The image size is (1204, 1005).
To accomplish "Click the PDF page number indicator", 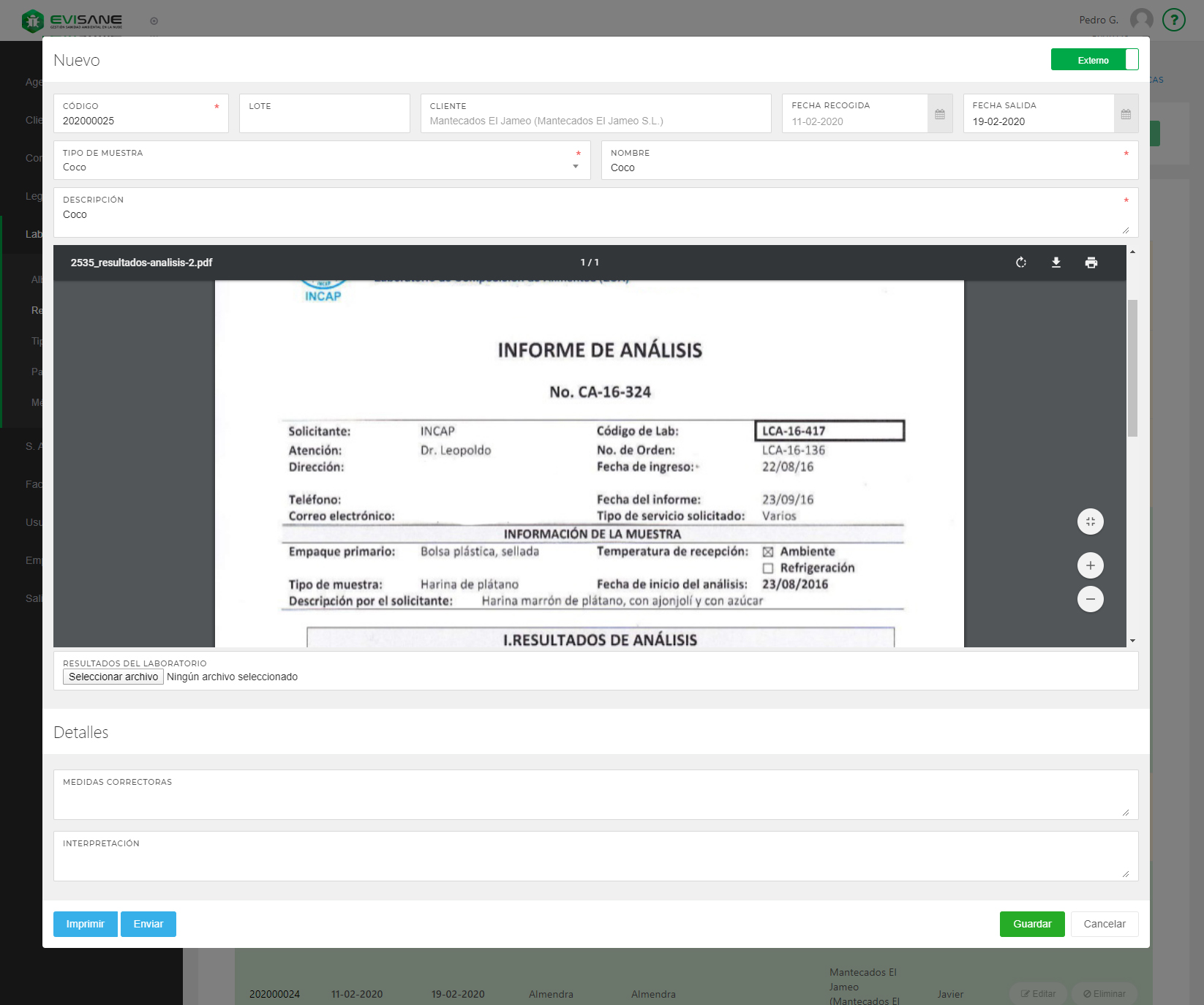I will [x=590, y=263].
